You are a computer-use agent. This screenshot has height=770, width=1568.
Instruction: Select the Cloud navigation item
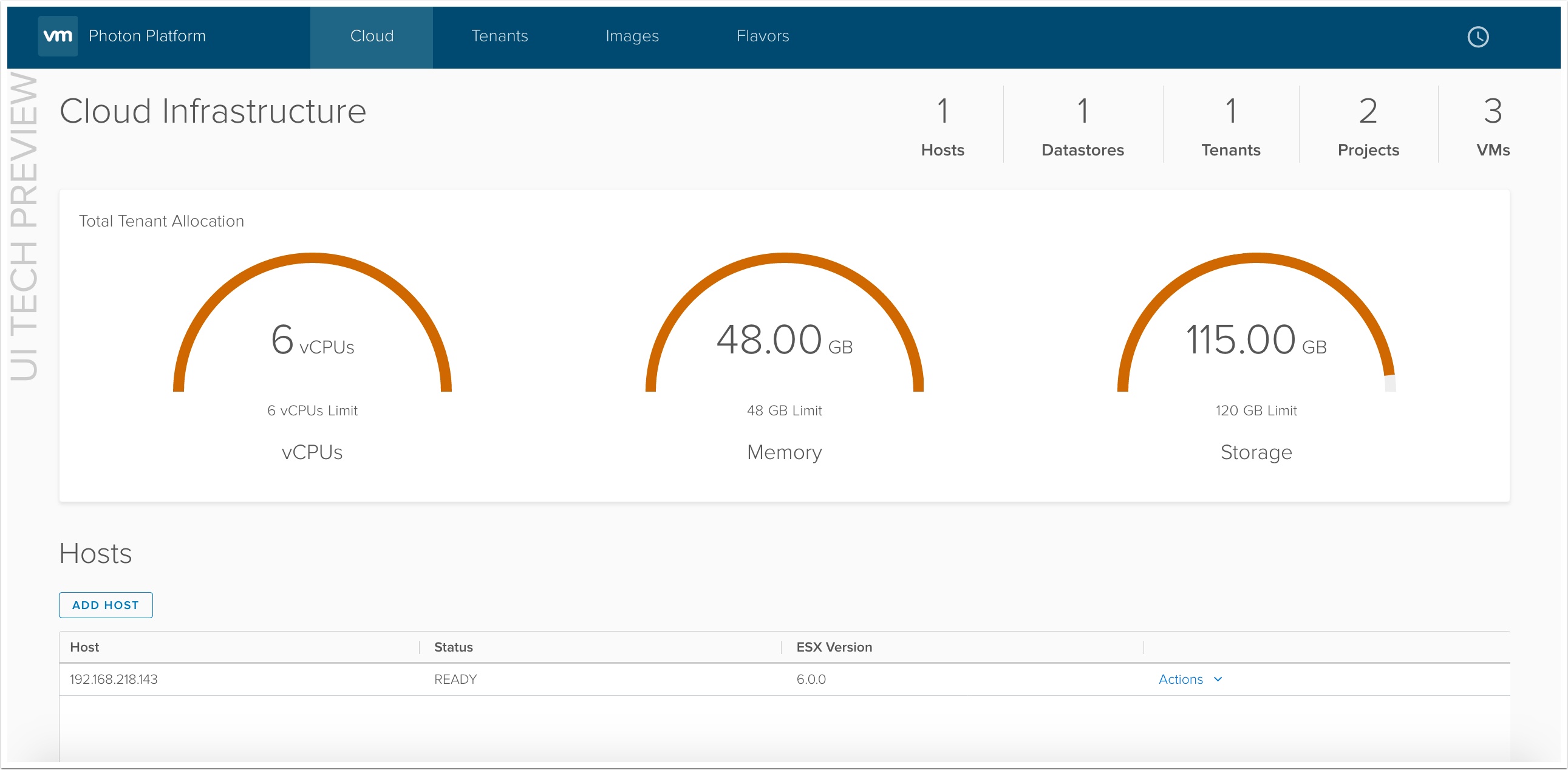coord(370,36)
